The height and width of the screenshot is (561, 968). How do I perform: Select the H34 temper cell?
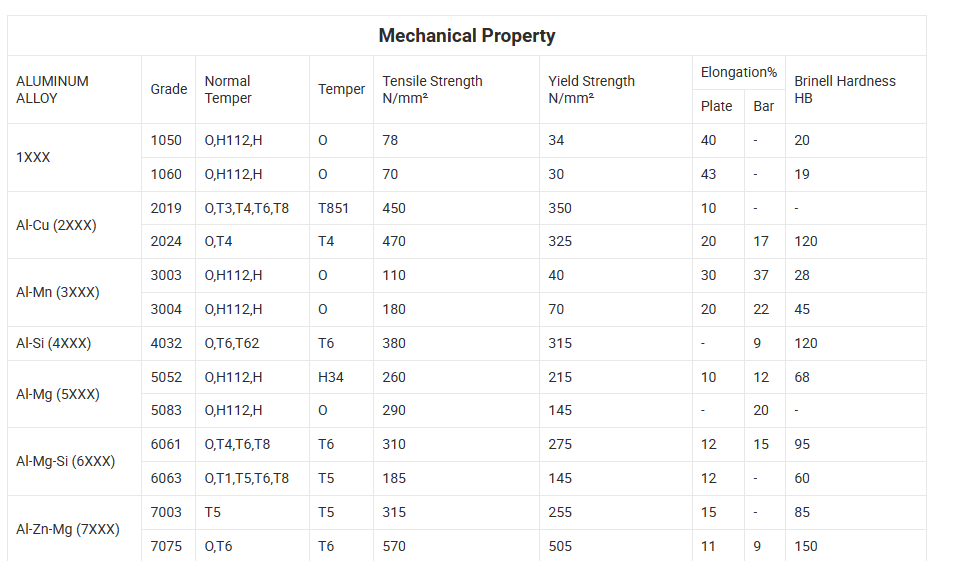point(330,378)
